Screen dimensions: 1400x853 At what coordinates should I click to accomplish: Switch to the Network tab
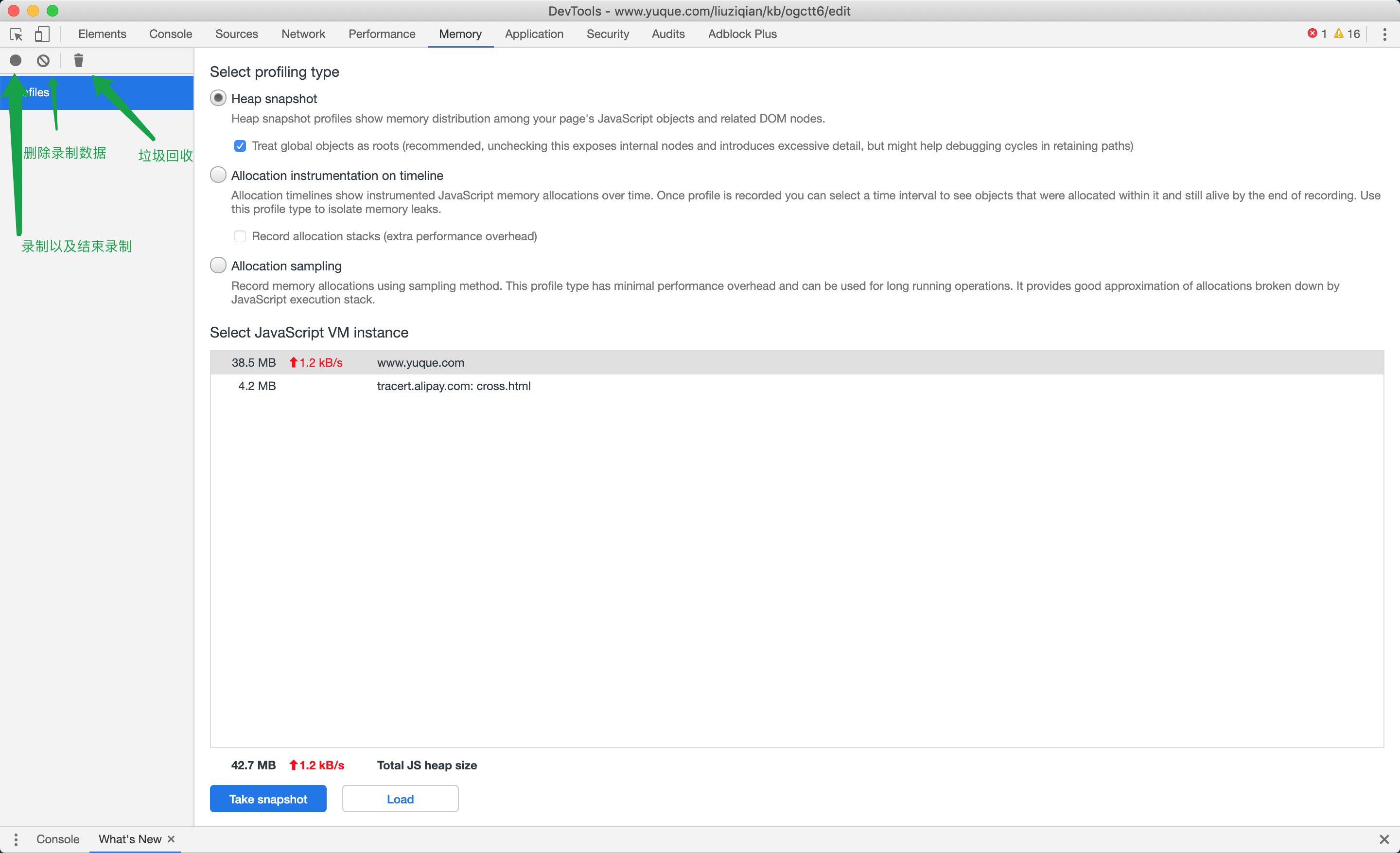point(303,34)
